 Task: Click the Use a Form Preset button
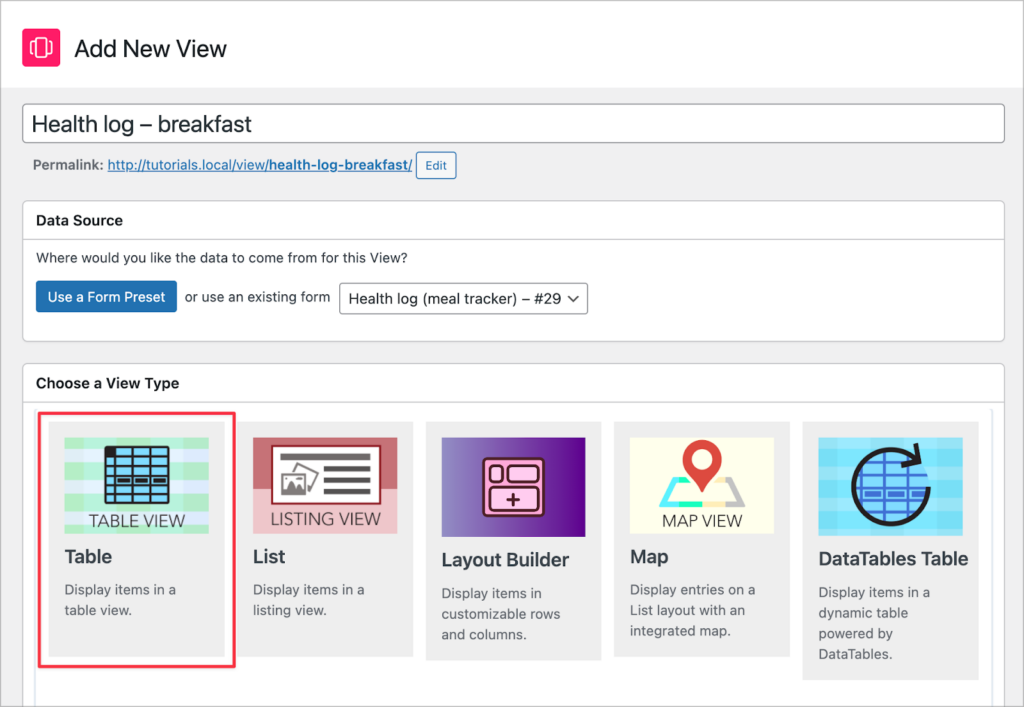click(106, 297)
